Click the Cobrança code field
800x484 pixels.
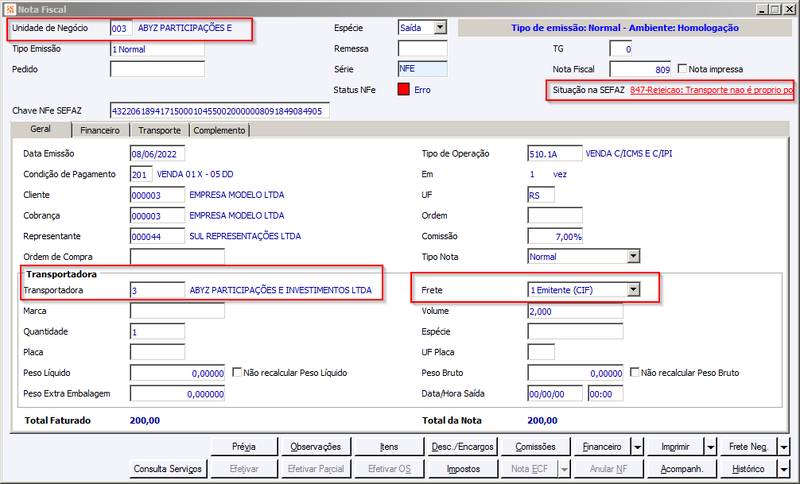pyautogui.click(x=157, y=216)
